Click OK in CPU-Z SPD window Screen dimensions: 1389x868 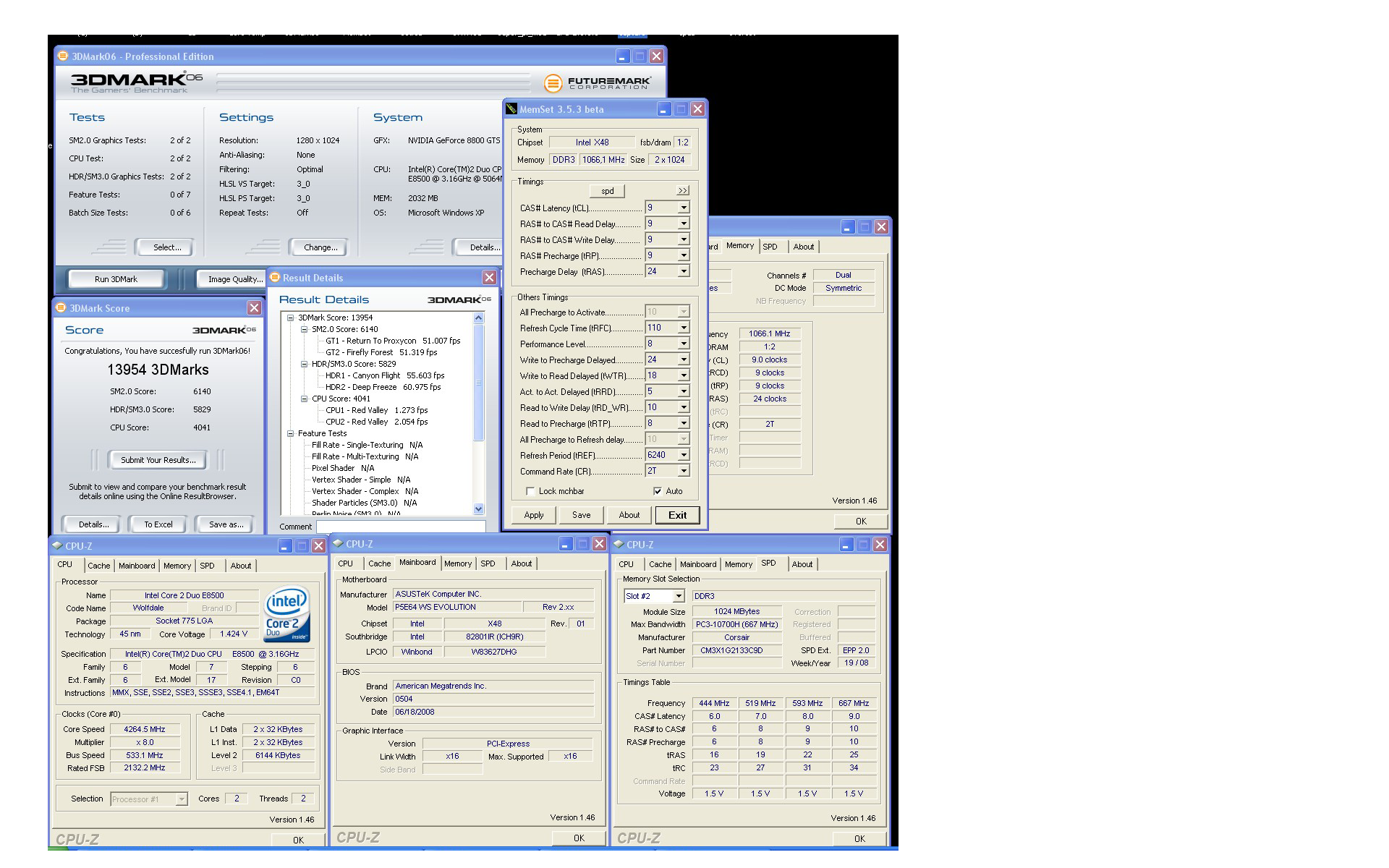(859, 839)
